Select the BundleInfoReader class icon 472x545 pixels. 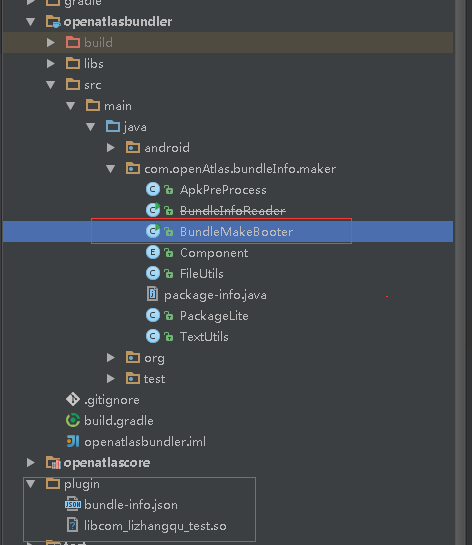tap(153, 210)
